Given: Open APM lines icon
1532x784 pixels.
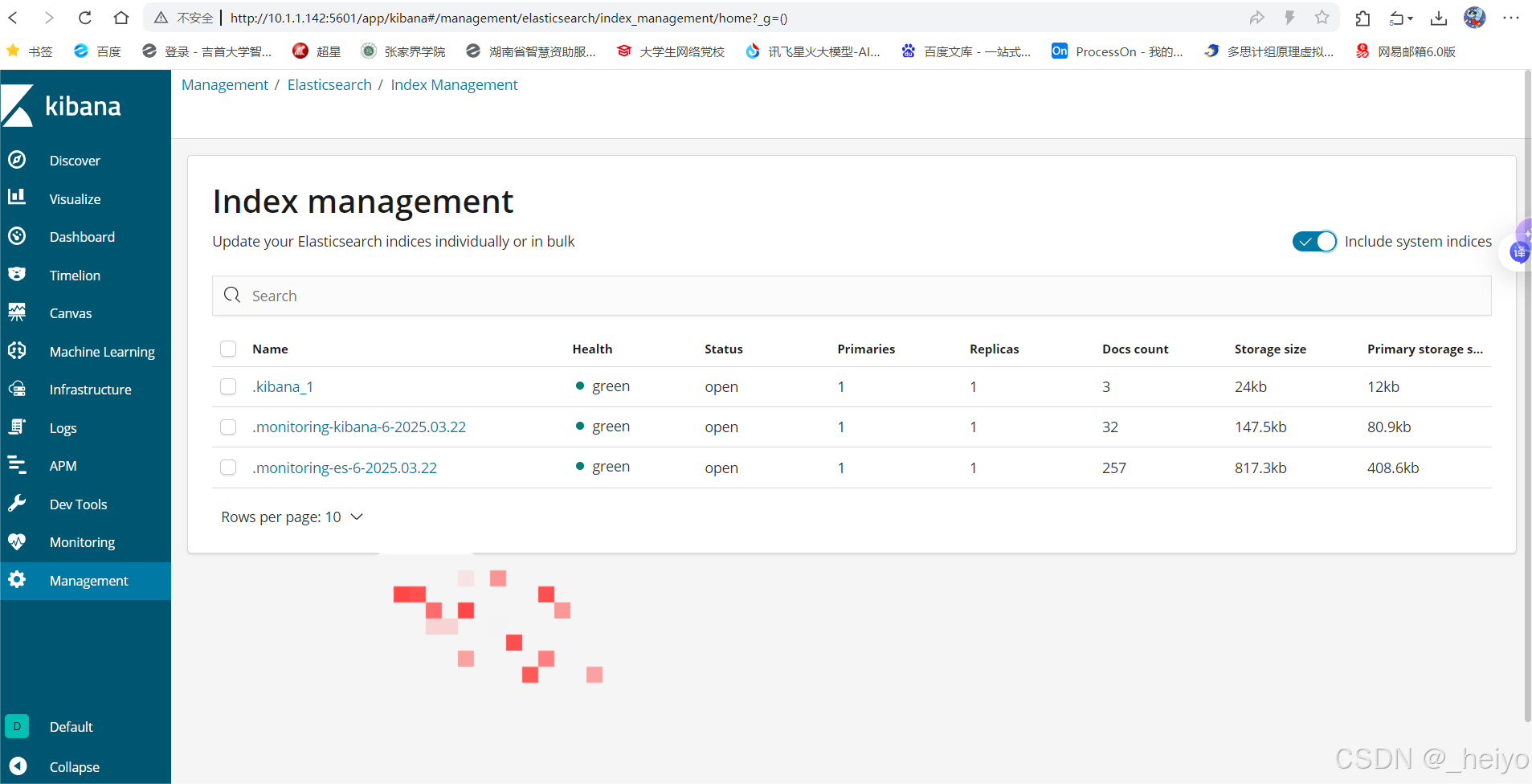Looking at the screenshot, I should [x=17, y=465].
